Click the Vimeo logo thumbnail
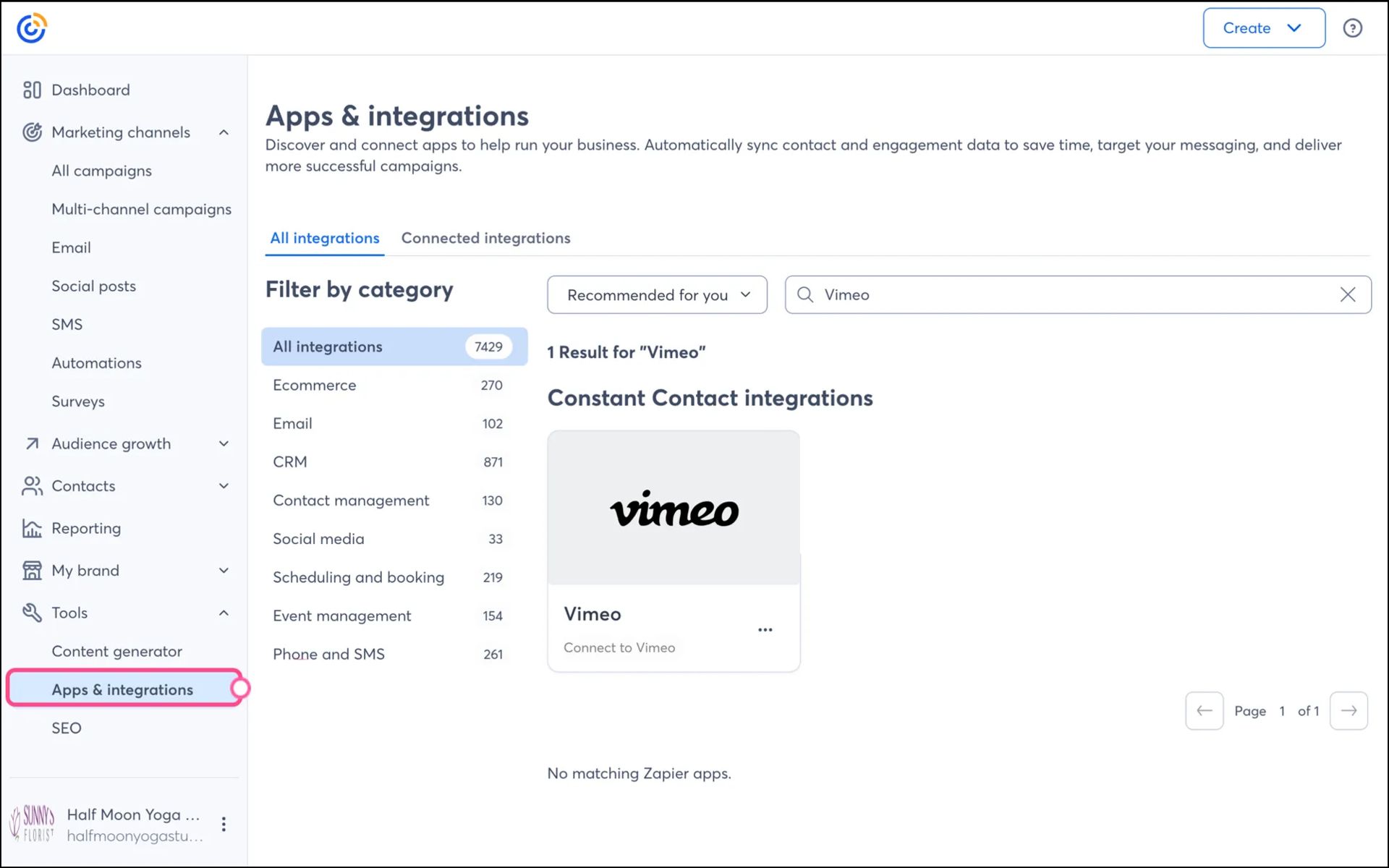The image size is (1389, 868). pyautogui.click(x=674, y=508)
